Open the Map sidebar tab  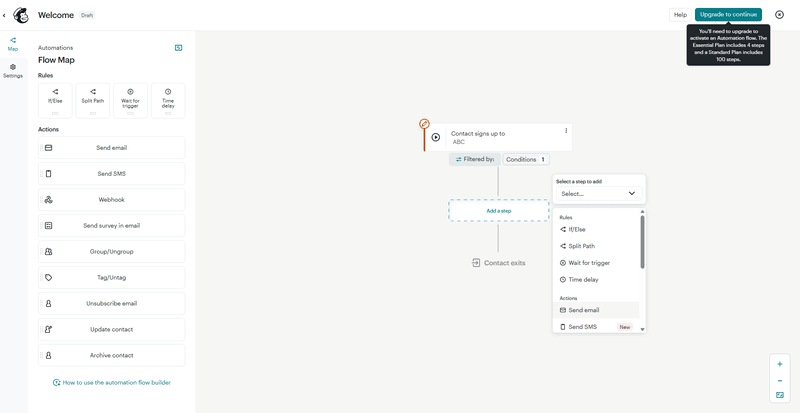point(13,44)
